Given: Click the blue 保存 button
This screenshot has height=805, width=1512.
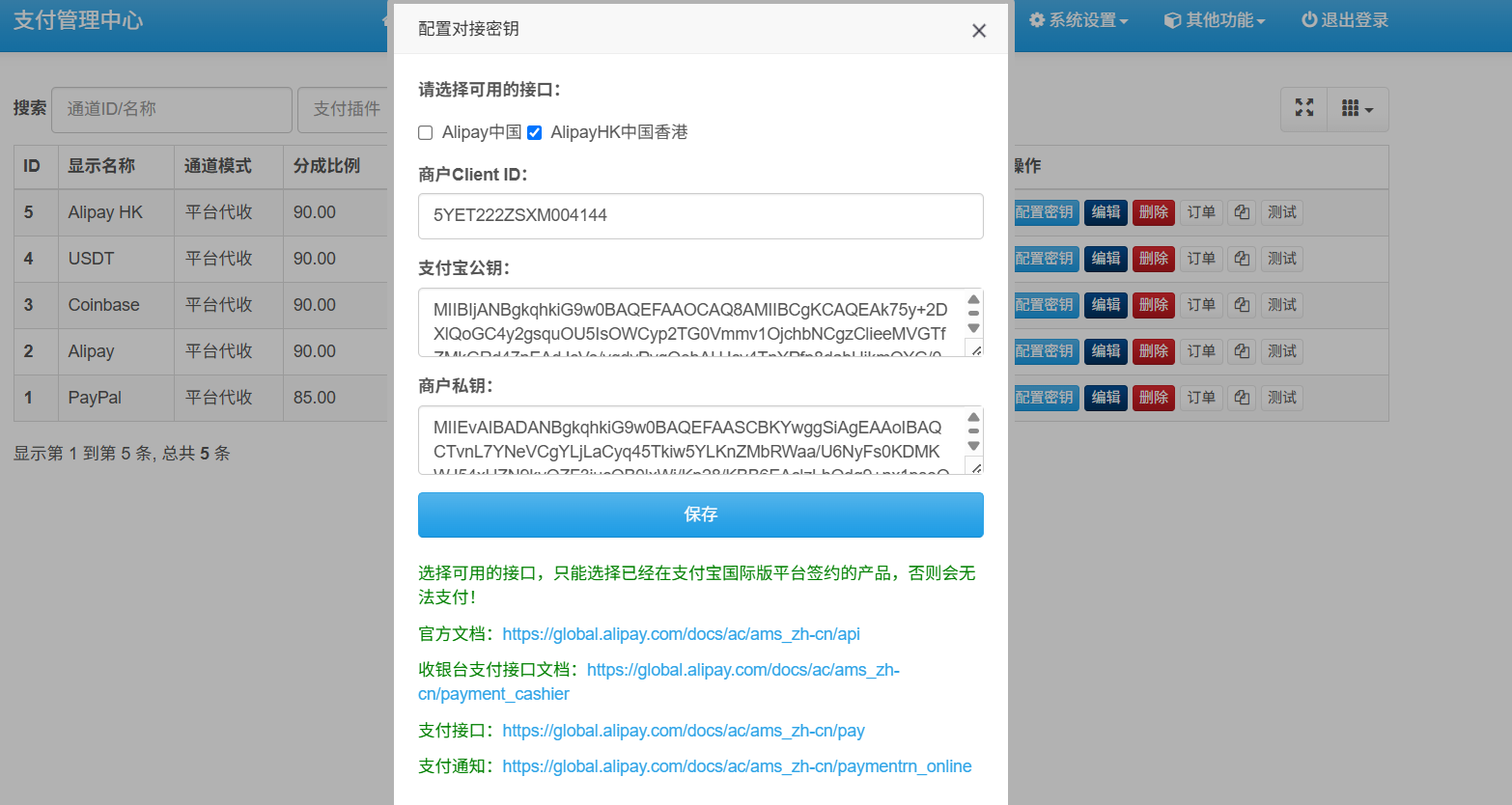Looking at the screenshot, I should pyautogui.click(x=701, y=514).
